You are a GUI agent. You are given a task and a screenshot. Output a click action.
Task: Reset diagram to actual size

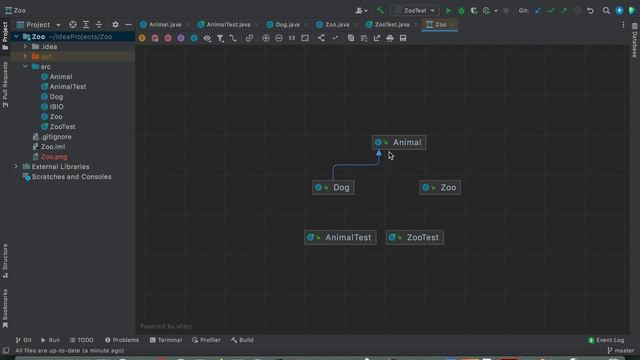pos(292,38)
